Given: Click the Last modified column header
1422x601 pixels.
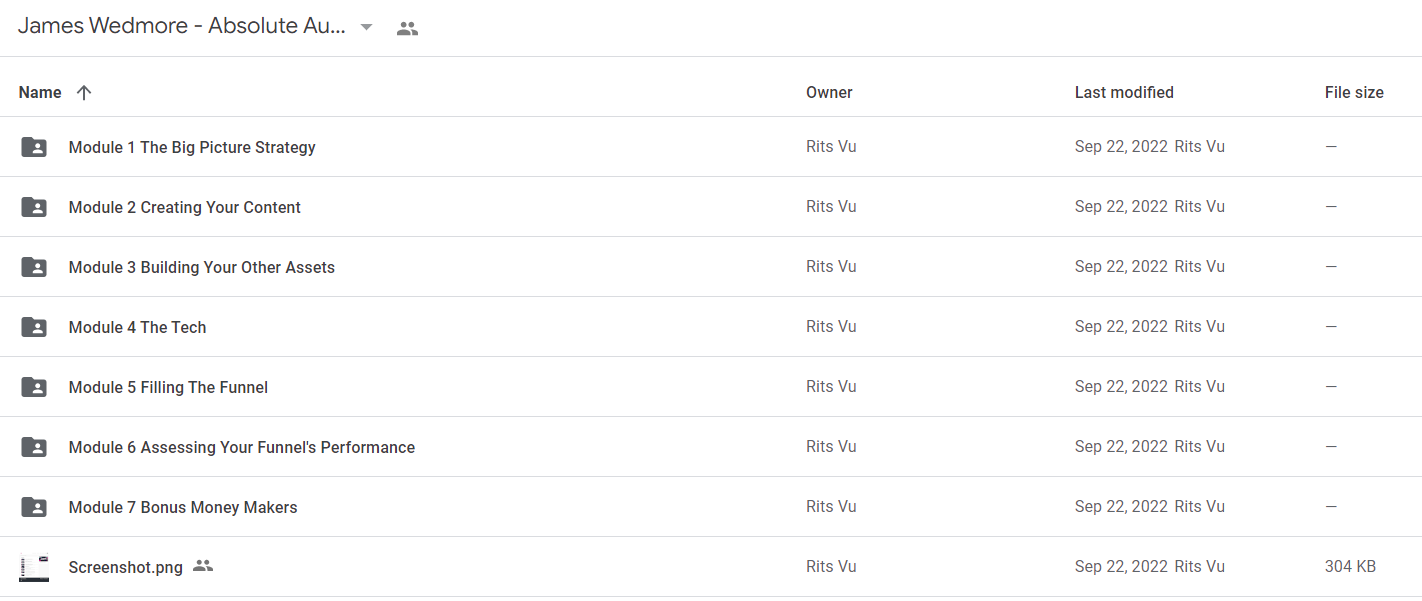Looking at the screenshot, I should pos(1124,92).
